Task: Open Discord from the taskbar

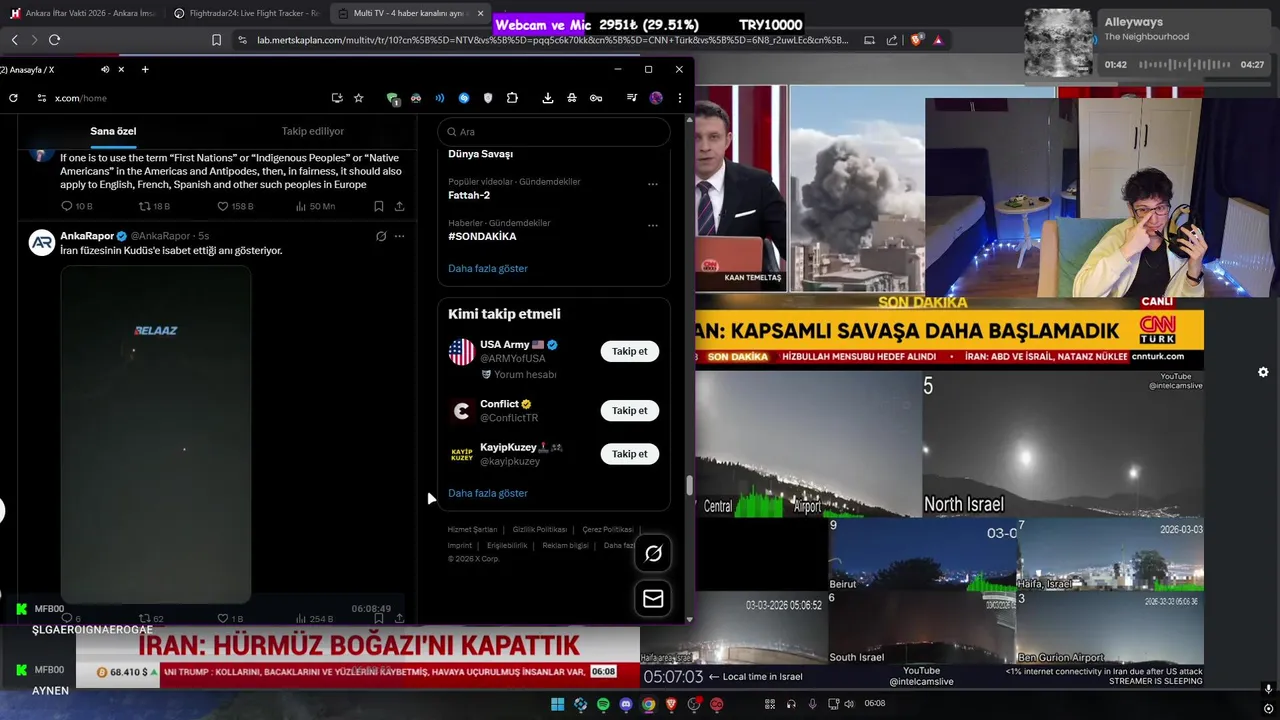Action: coord(626,704)
